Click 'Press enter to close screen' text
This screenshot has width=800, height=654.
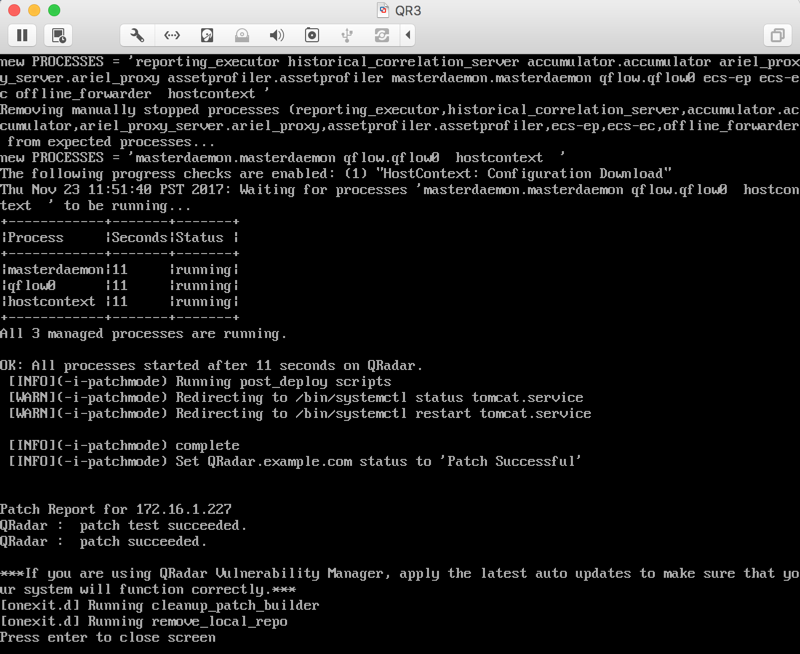[108, 638]
